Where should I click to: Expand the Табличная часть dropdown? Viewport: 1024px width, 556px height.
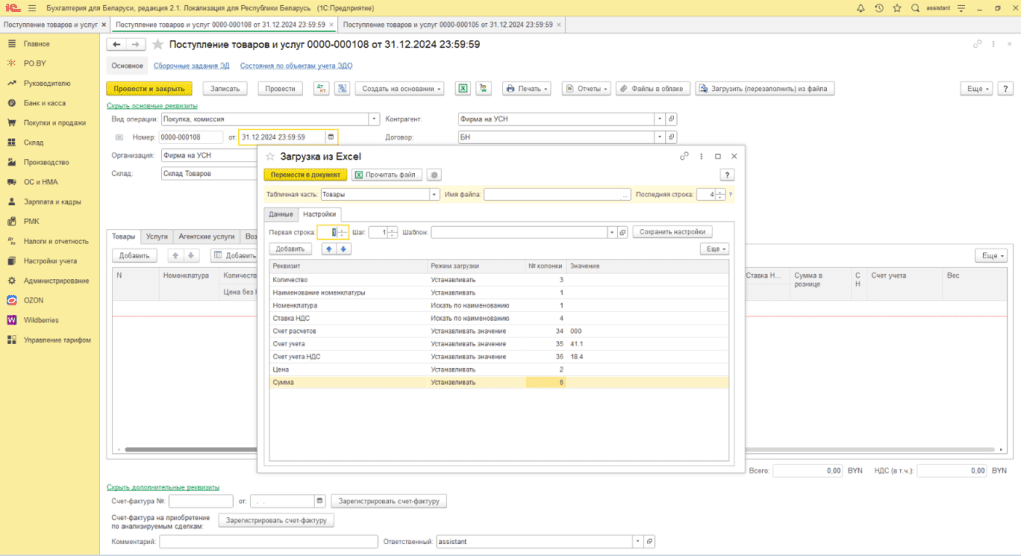click(436, 195)
